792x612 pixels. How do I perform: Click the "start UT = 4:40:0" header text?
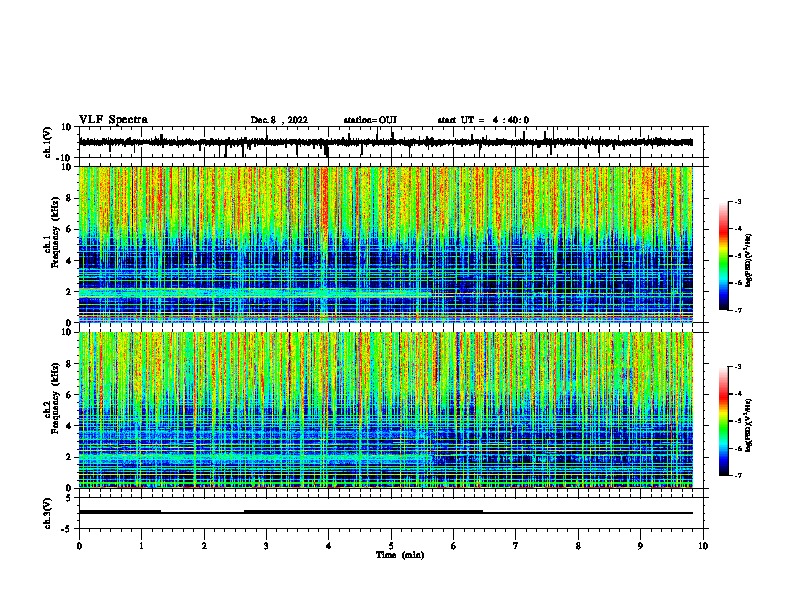[483, 120]
